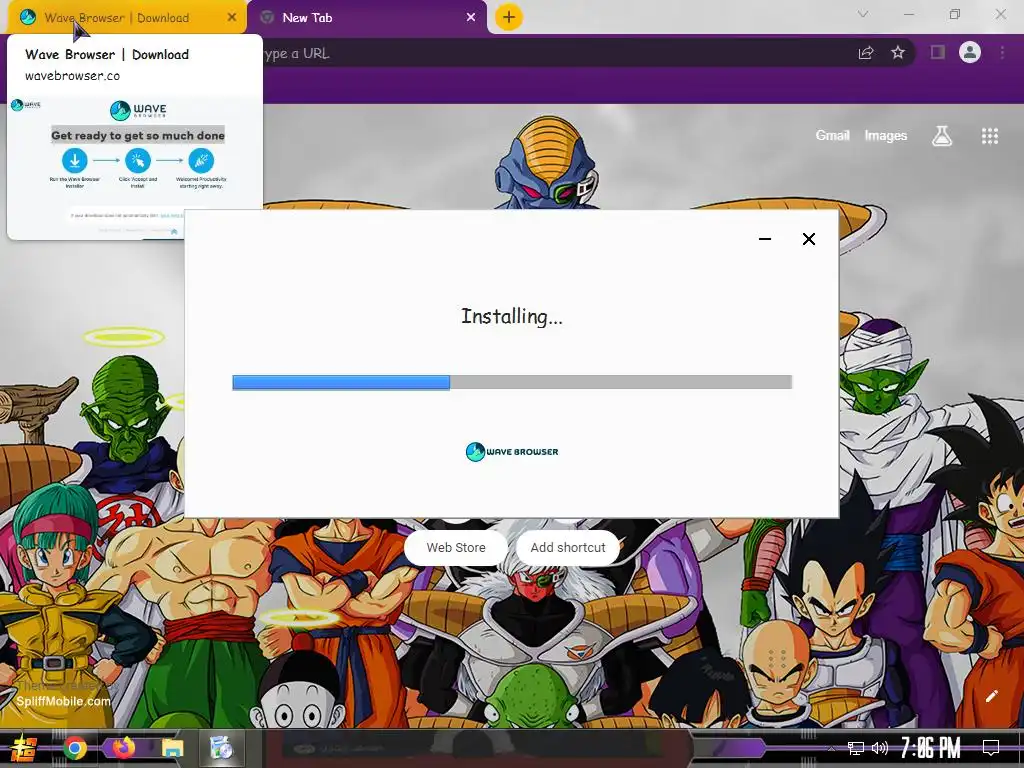Open Firefox from the taskbar
1024x768 pixels.
tap(123, 748)
